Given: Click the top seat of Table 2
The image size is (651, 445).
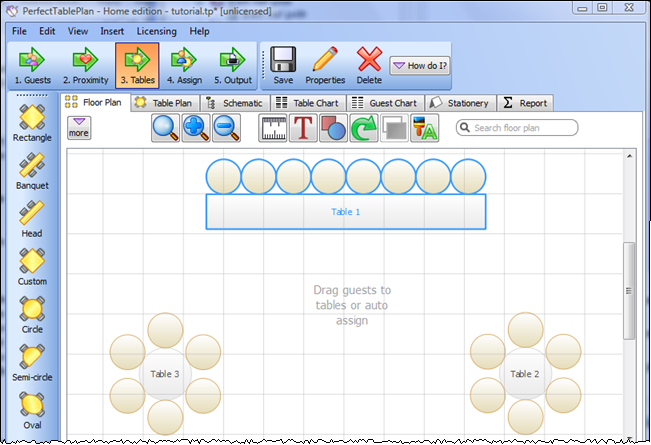Looking at the screenshot, I should [x=526, y=330].
